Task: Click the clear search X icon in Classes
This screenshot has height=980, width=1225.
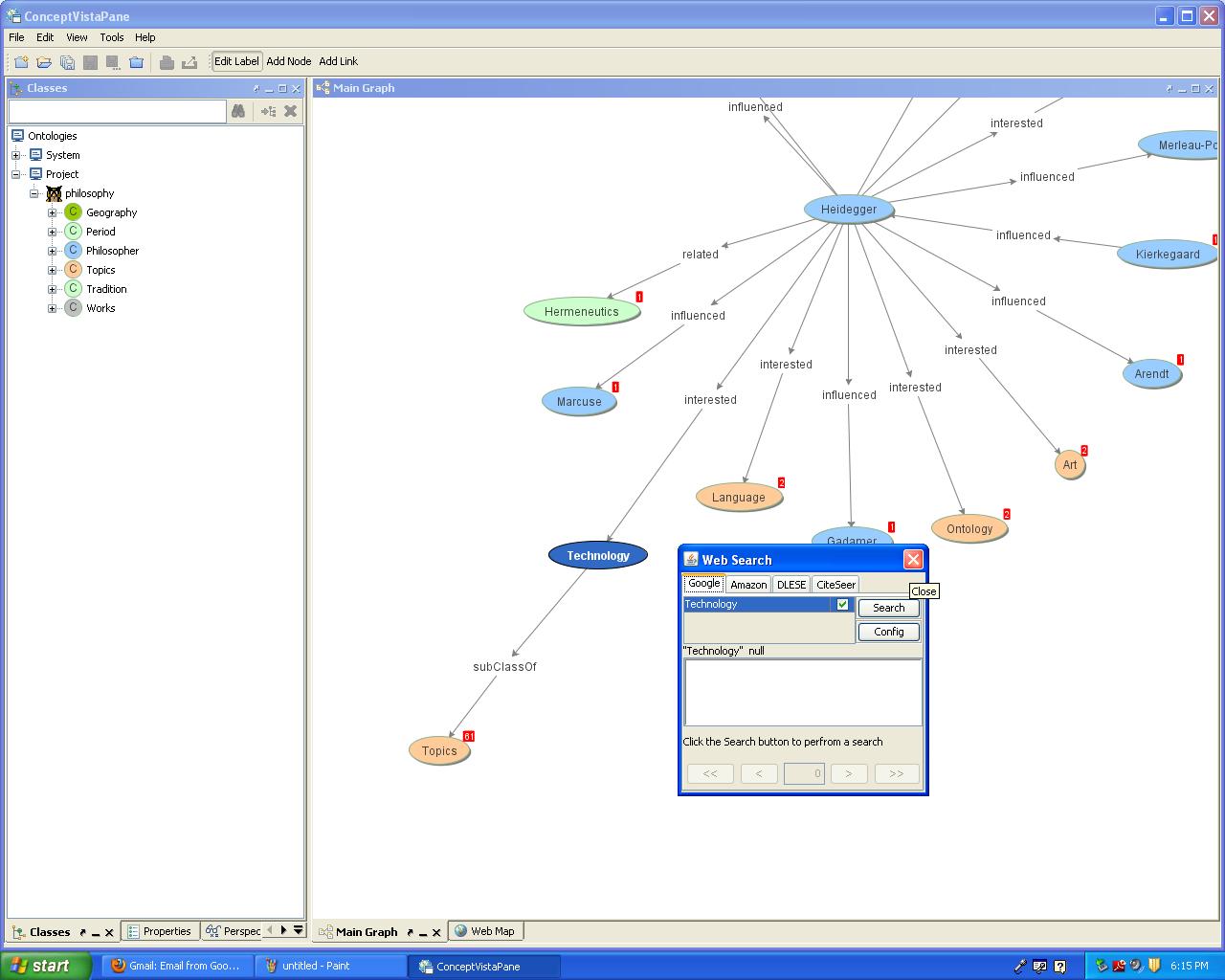Action: pyautogui.click(x=291, y=111)
